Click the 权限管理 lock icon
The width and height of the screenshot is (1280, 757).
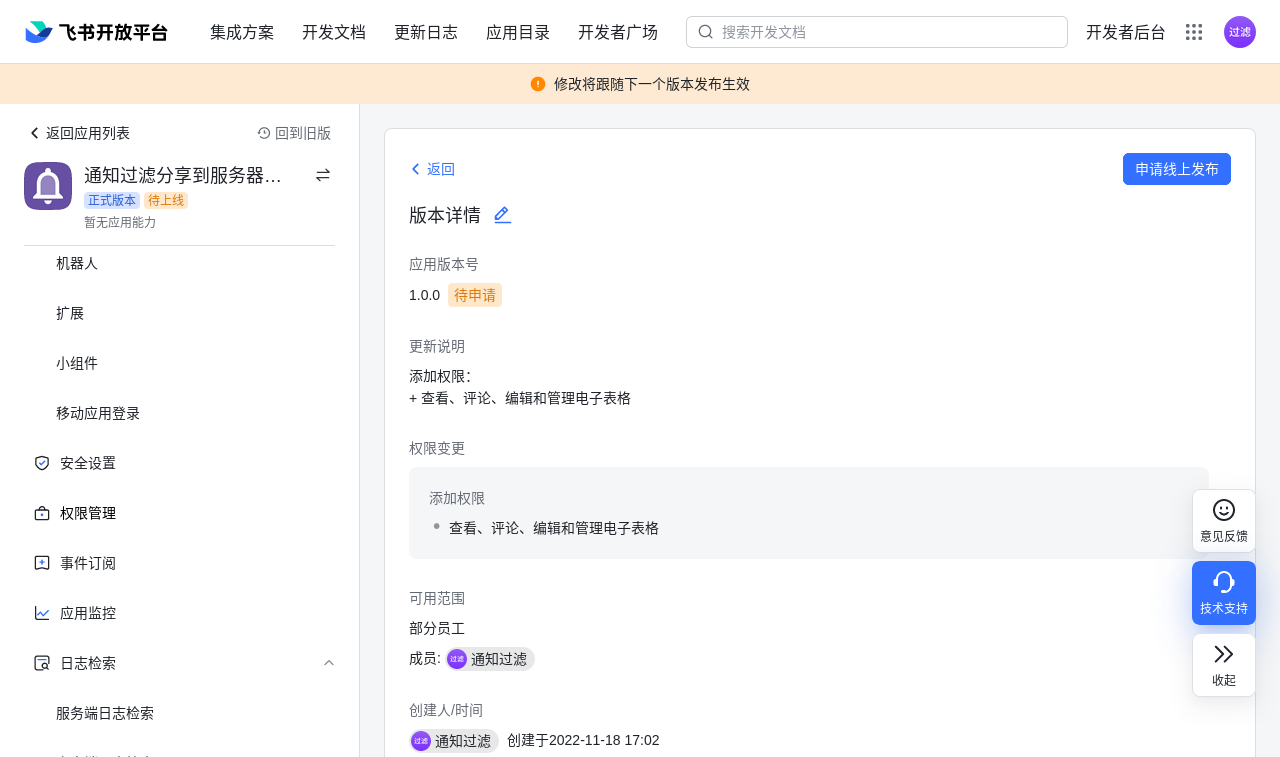coord(42,513)
